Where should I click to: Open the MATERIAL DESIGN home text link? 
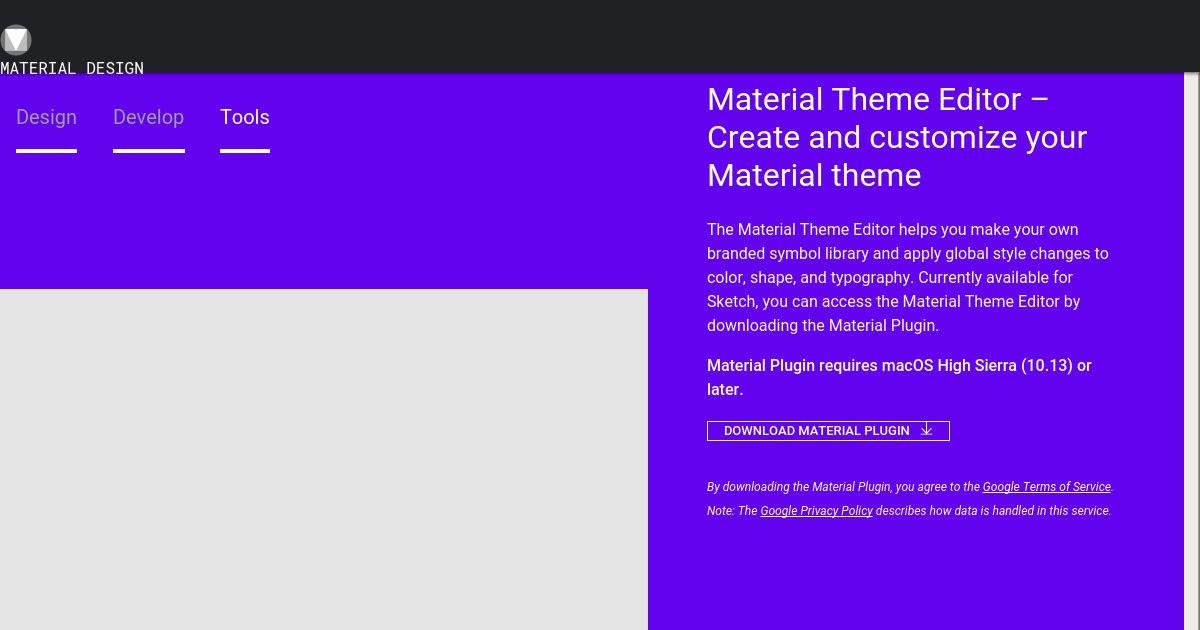coord(72,69)
